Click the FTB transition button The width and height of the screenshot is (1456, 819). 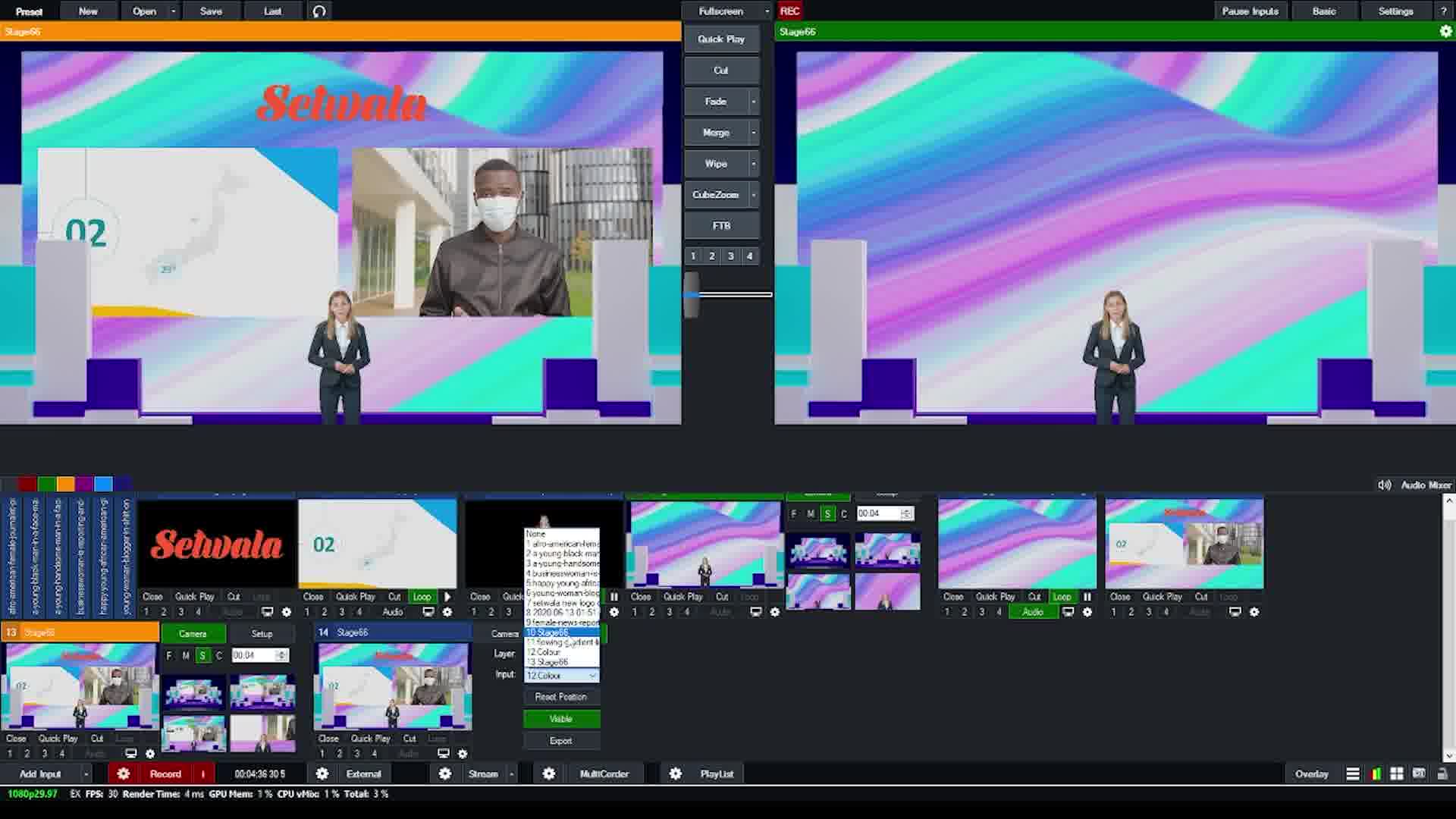(x=721, y=225)
